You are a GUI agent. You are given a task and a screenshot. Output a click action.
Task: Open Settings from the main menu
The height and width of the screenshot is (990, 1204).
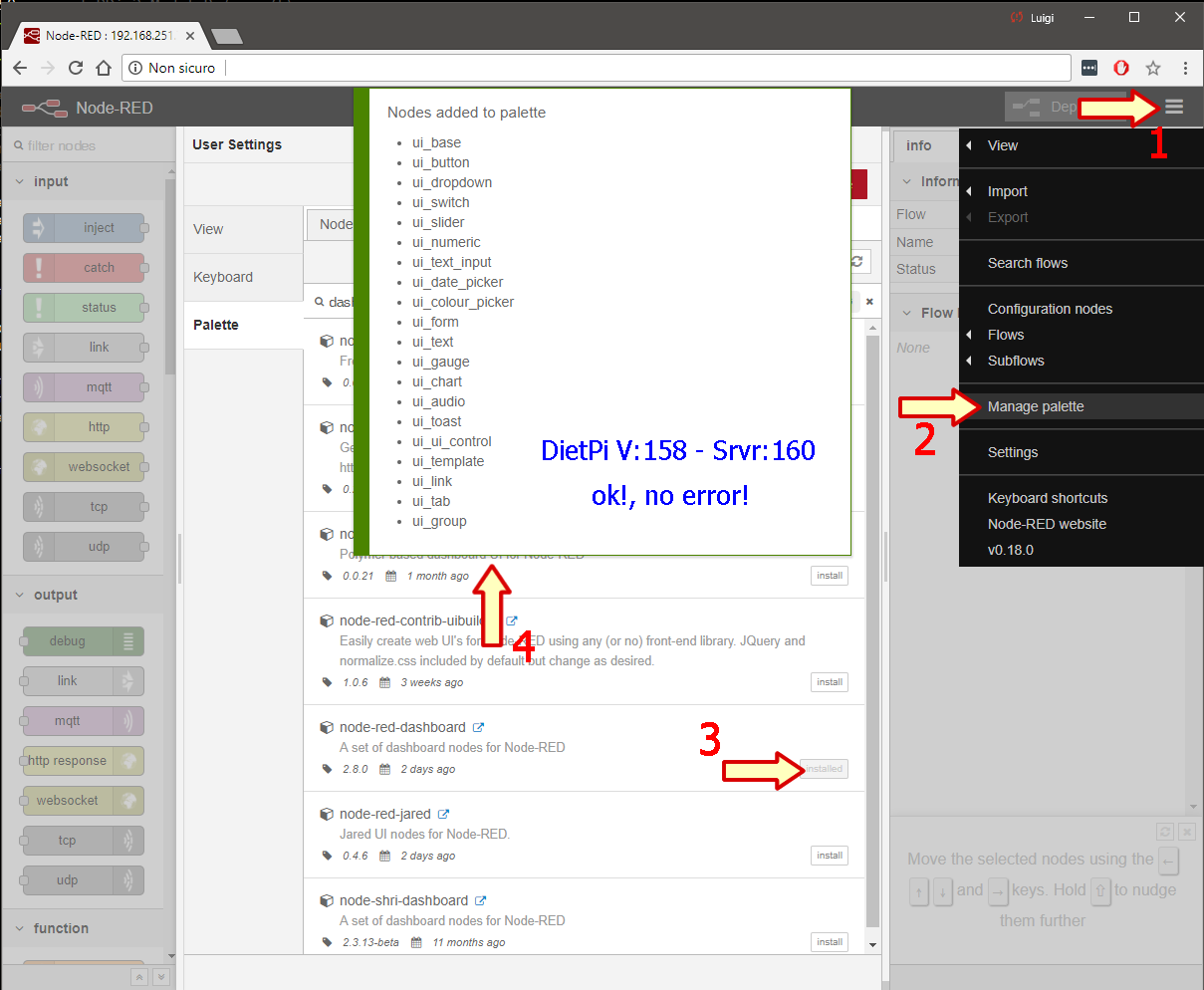pos(1082,452)
